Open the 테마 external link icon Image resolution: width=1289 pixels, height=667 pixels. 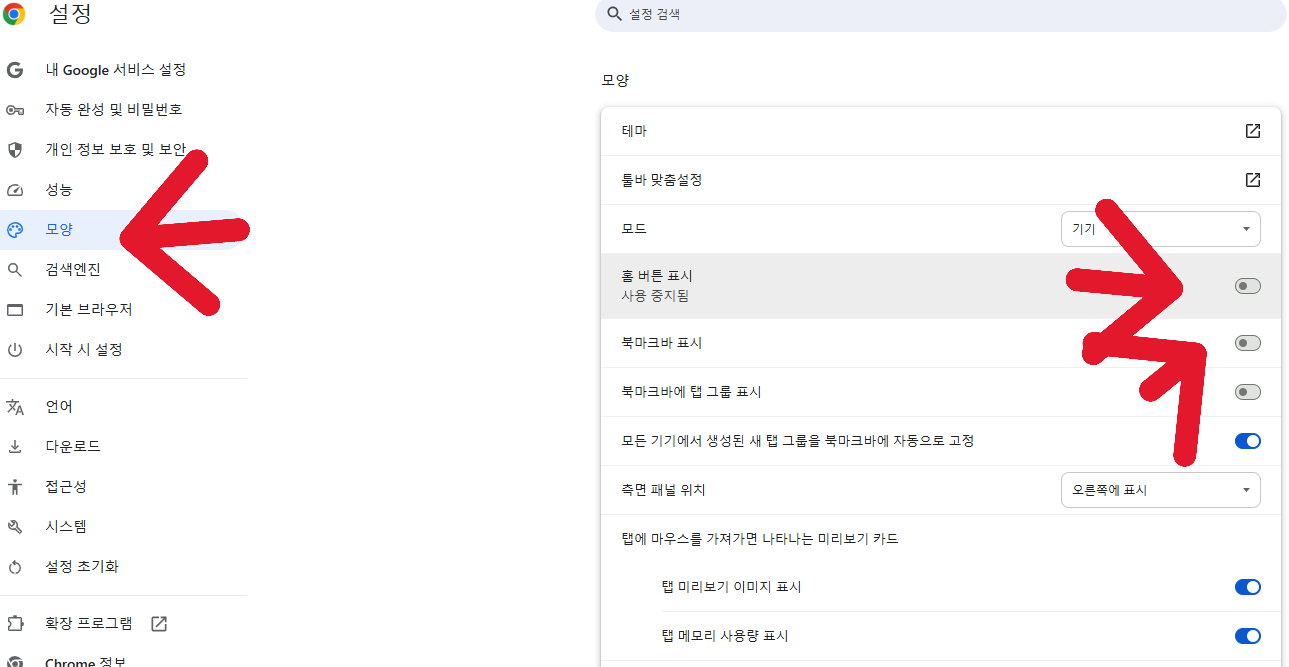coord(1251,130)
